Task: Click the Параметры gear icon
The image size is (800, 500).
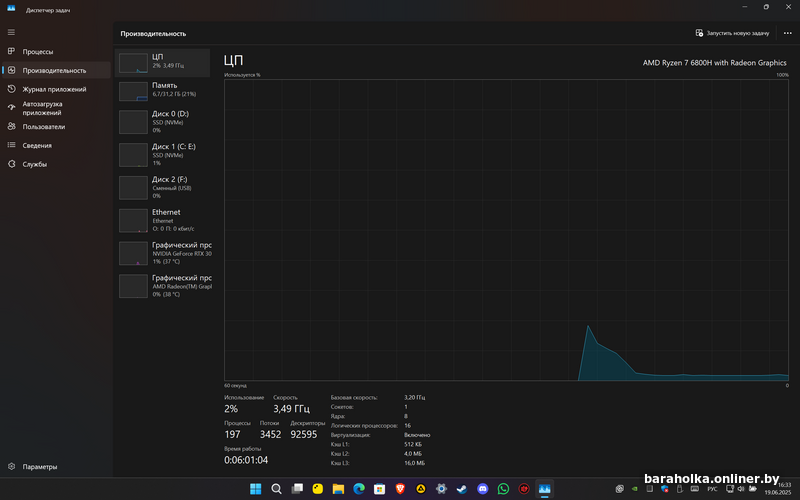Action: (11, 466)
